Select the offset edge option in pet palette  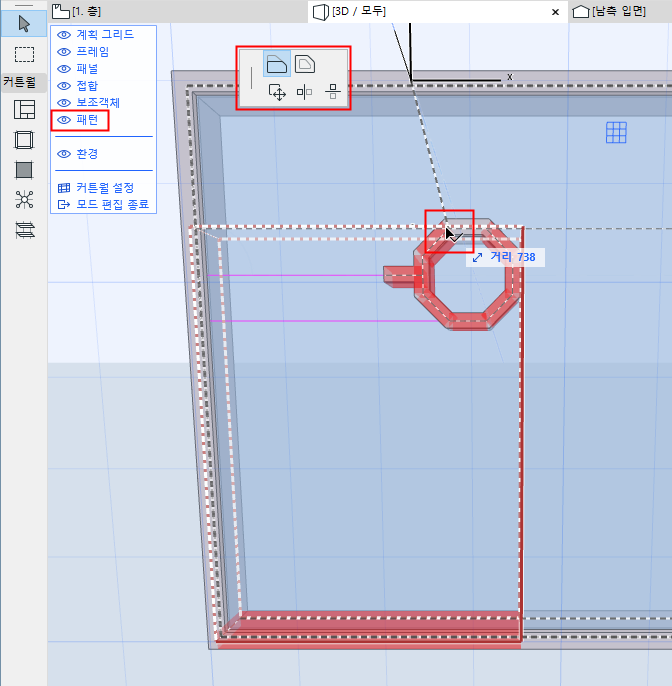(277, 65)
